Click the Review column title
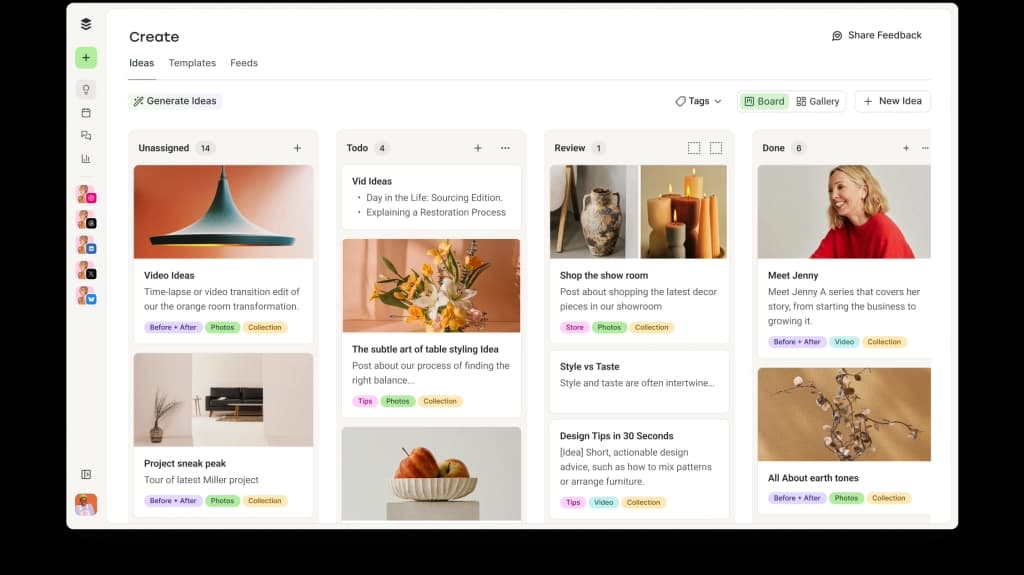This screenshot has height=575, width=1024. (569, 148)
